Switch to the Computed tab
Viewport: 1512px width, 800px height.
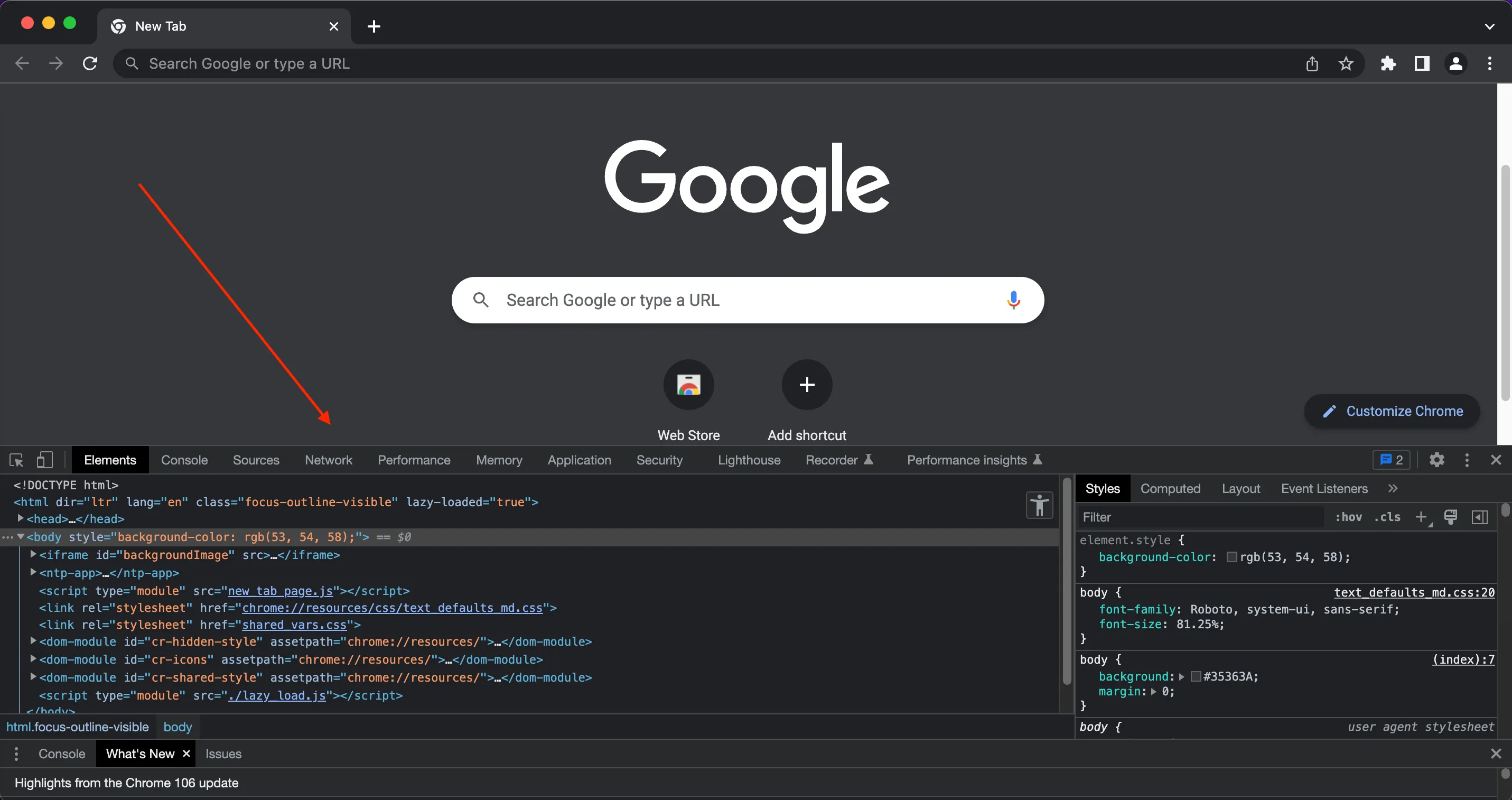click(x=1170, y=488)
